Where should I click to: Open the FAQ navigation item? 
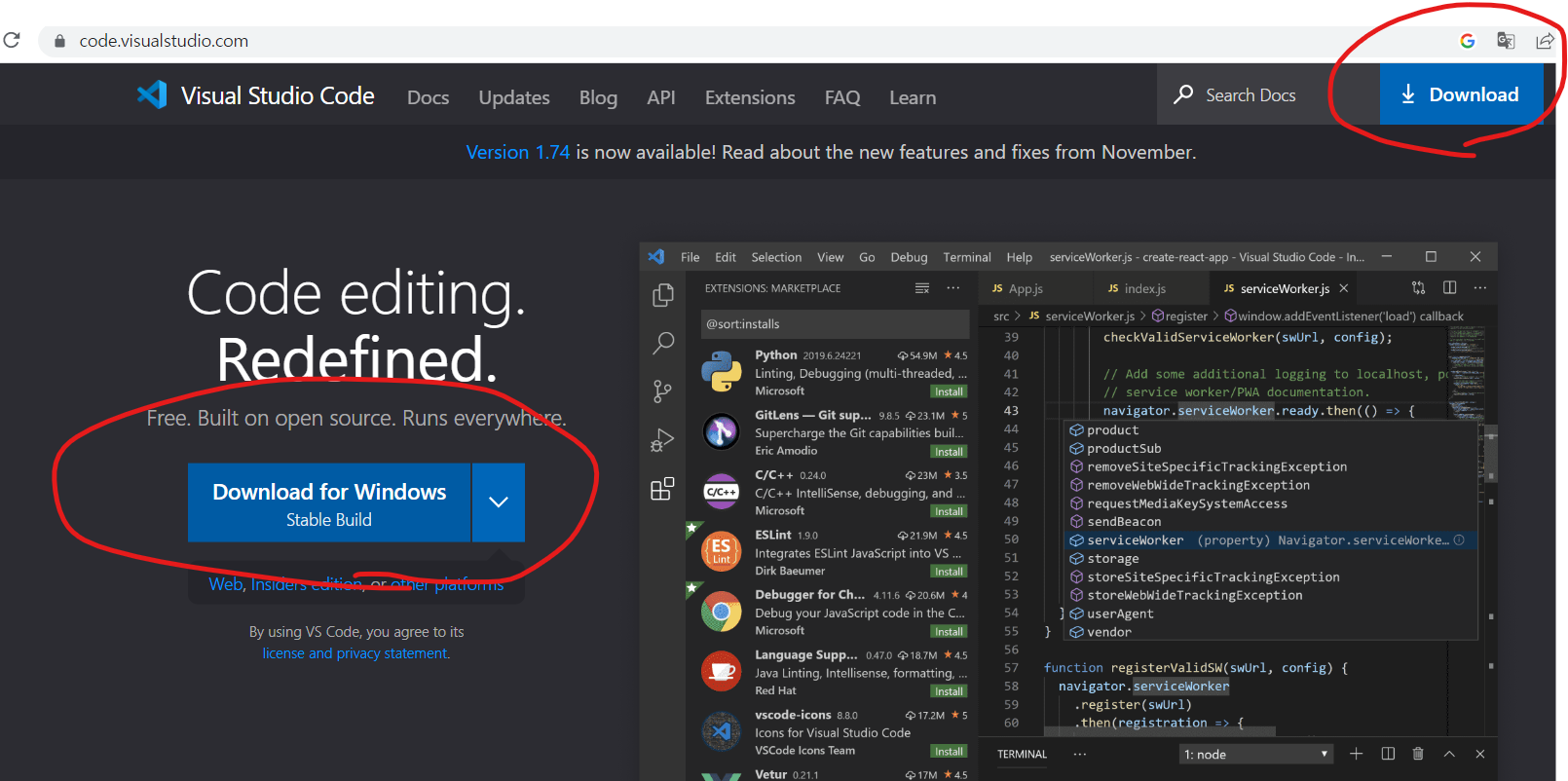(x=842, y=97)
